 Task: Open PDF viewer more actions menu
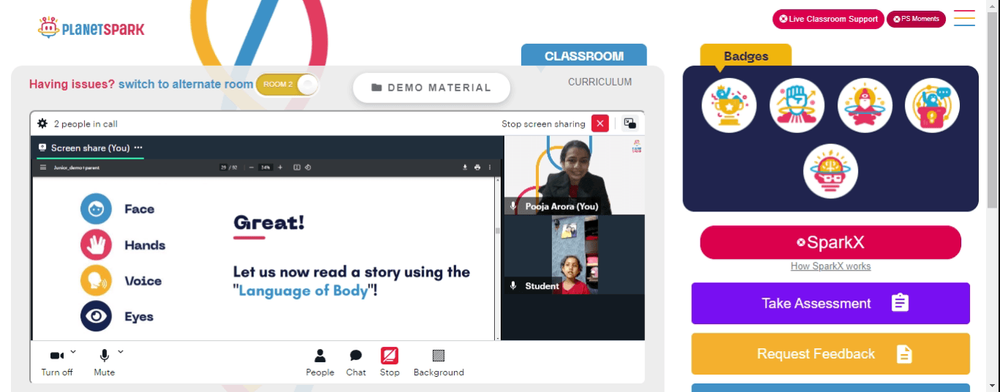pos(490,168)
